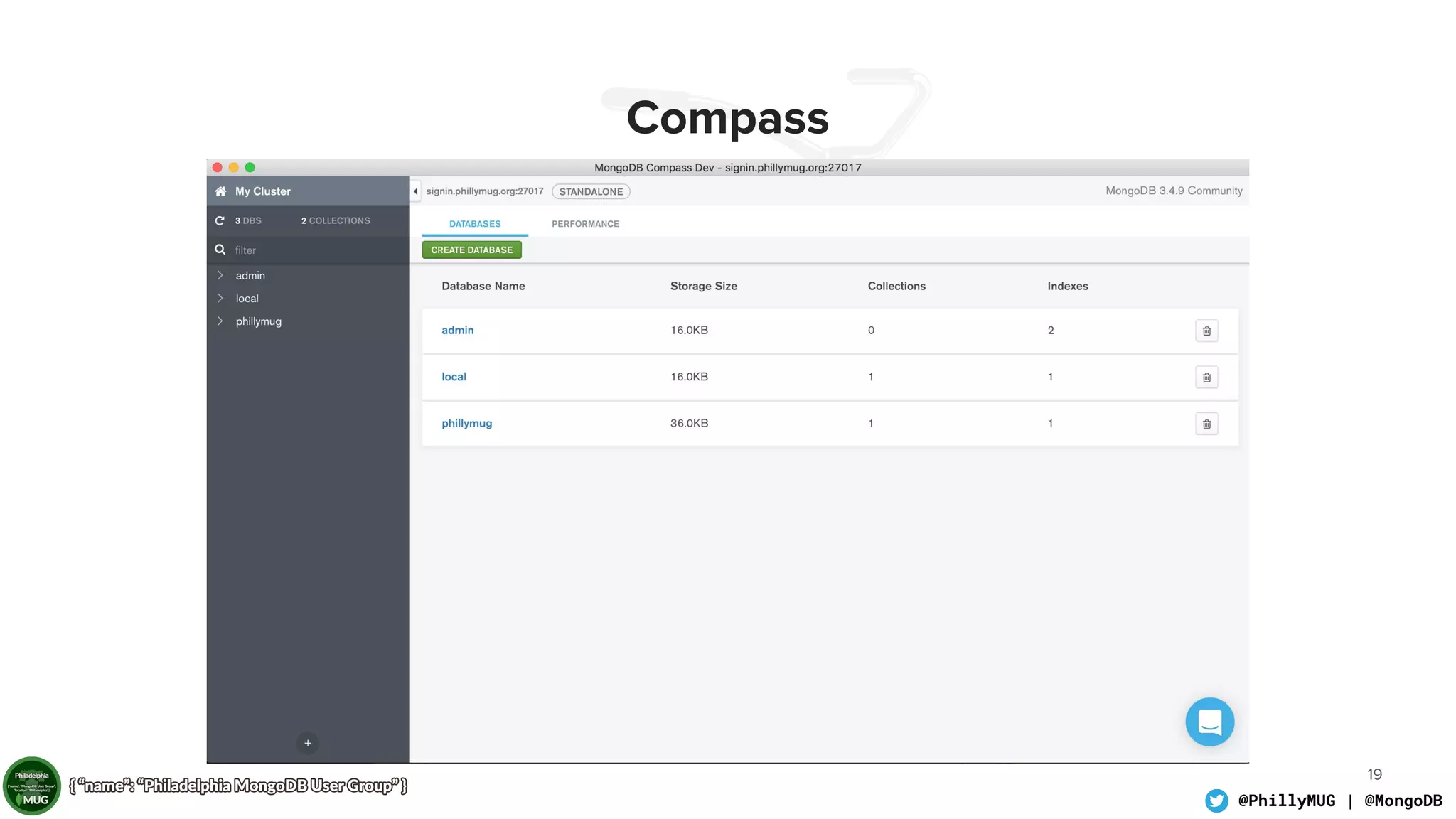This screenshot has width=1456, height=819.
Task: Click the @PhillyMUG handle on the slide
Action: (1287, 801)
